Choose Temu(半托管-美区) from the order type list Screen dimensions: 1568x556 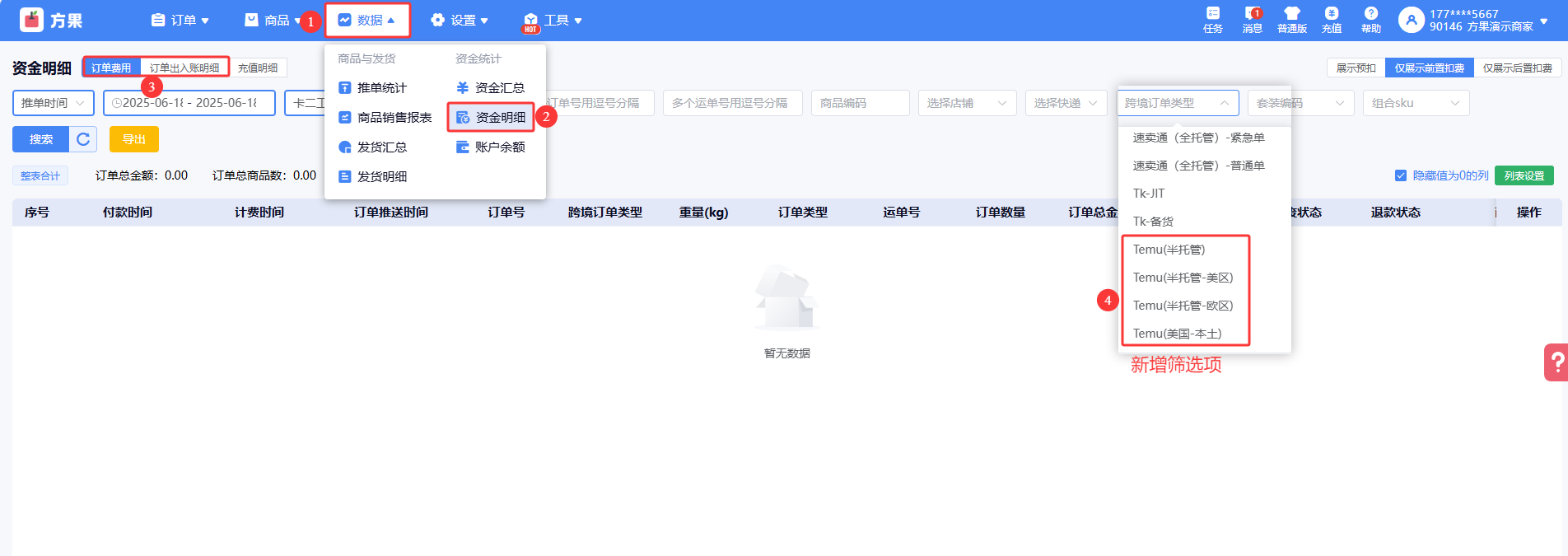click(1183, 278)
